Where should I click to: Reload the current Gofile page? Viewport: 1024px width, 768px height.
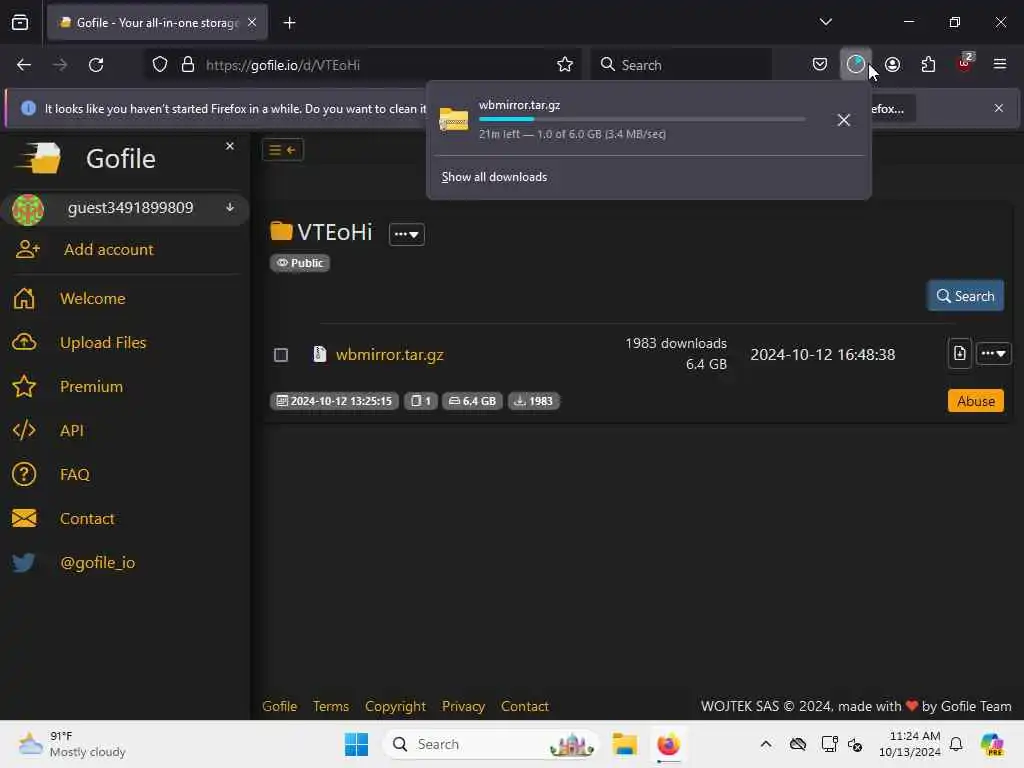click(96, 65)
